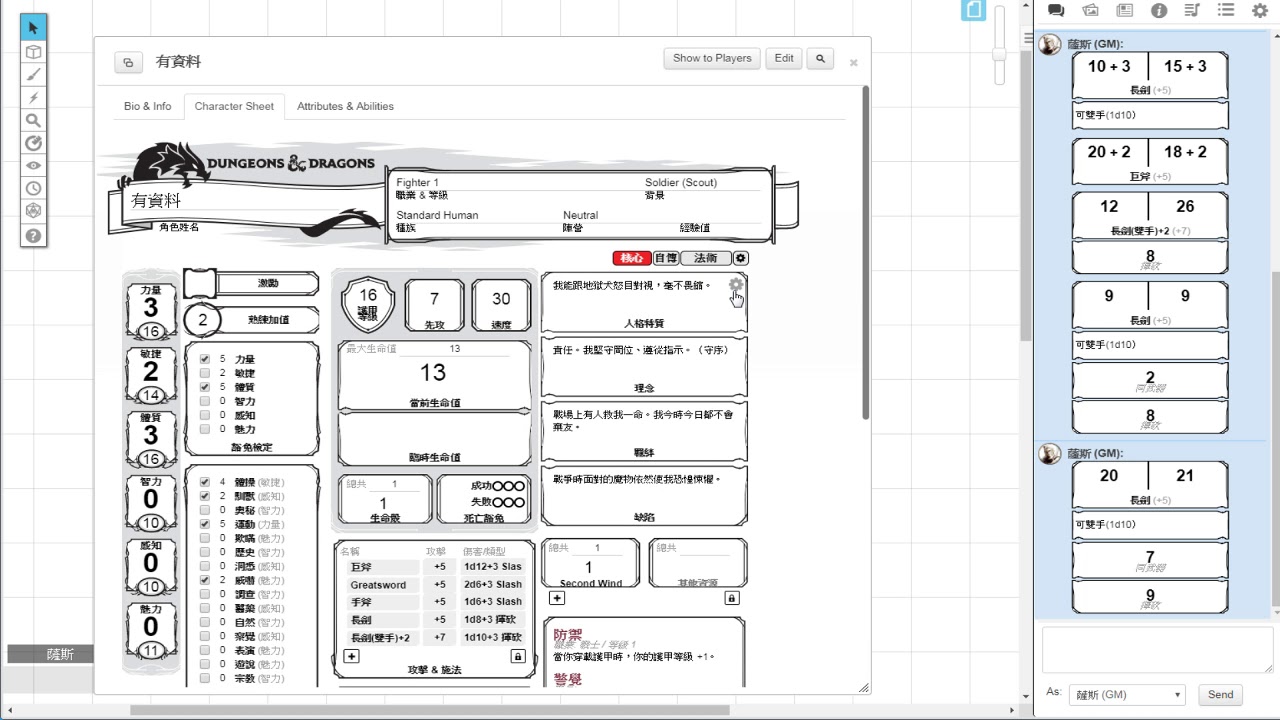Toggle the 力量 saving throw proficiency checkbox
Viewport: 1280px width, 720px height.
pyautogui.click(x=205, y=359)
